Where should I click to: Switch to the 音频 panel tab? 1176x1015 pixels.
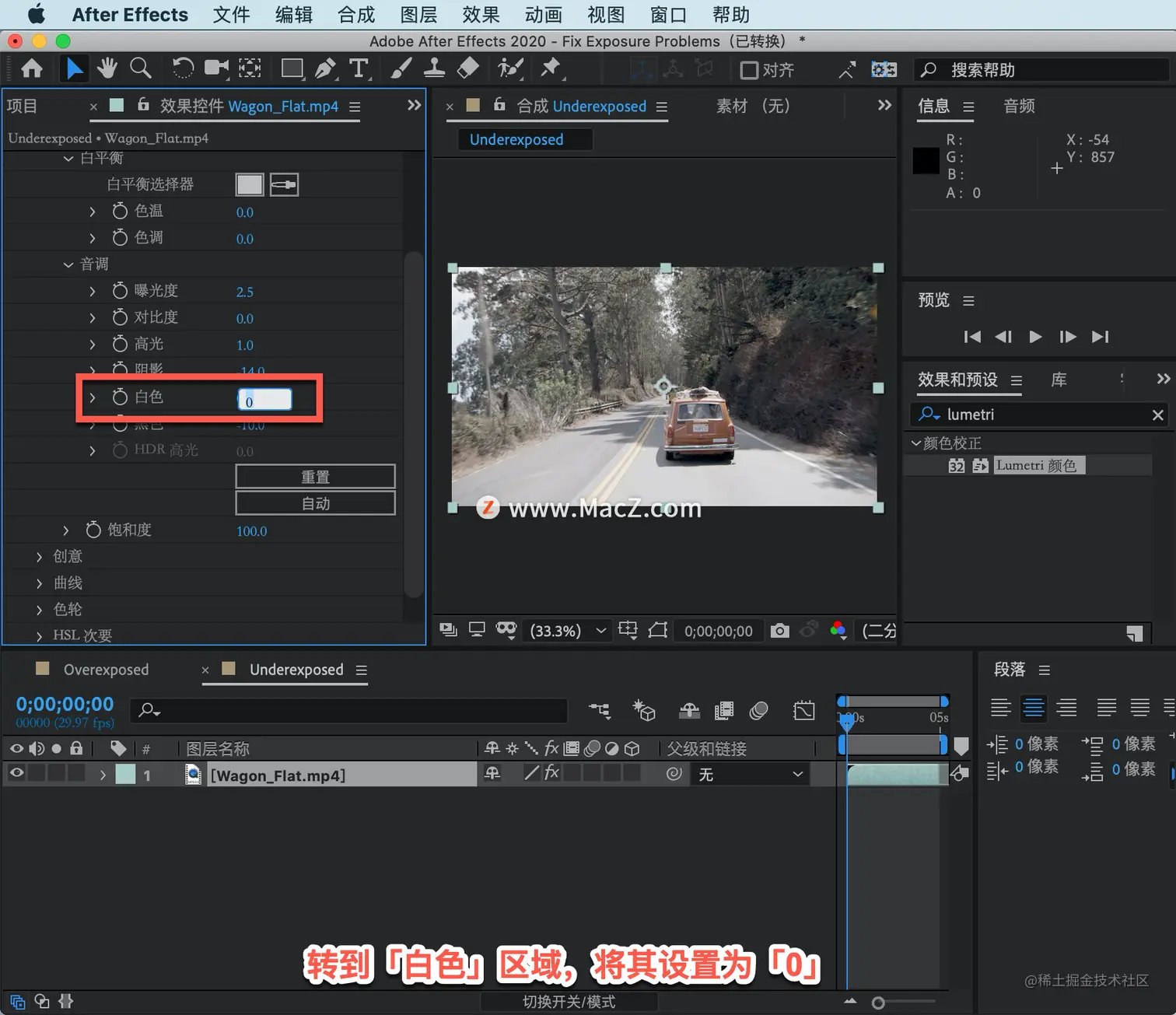point(1019,106)
